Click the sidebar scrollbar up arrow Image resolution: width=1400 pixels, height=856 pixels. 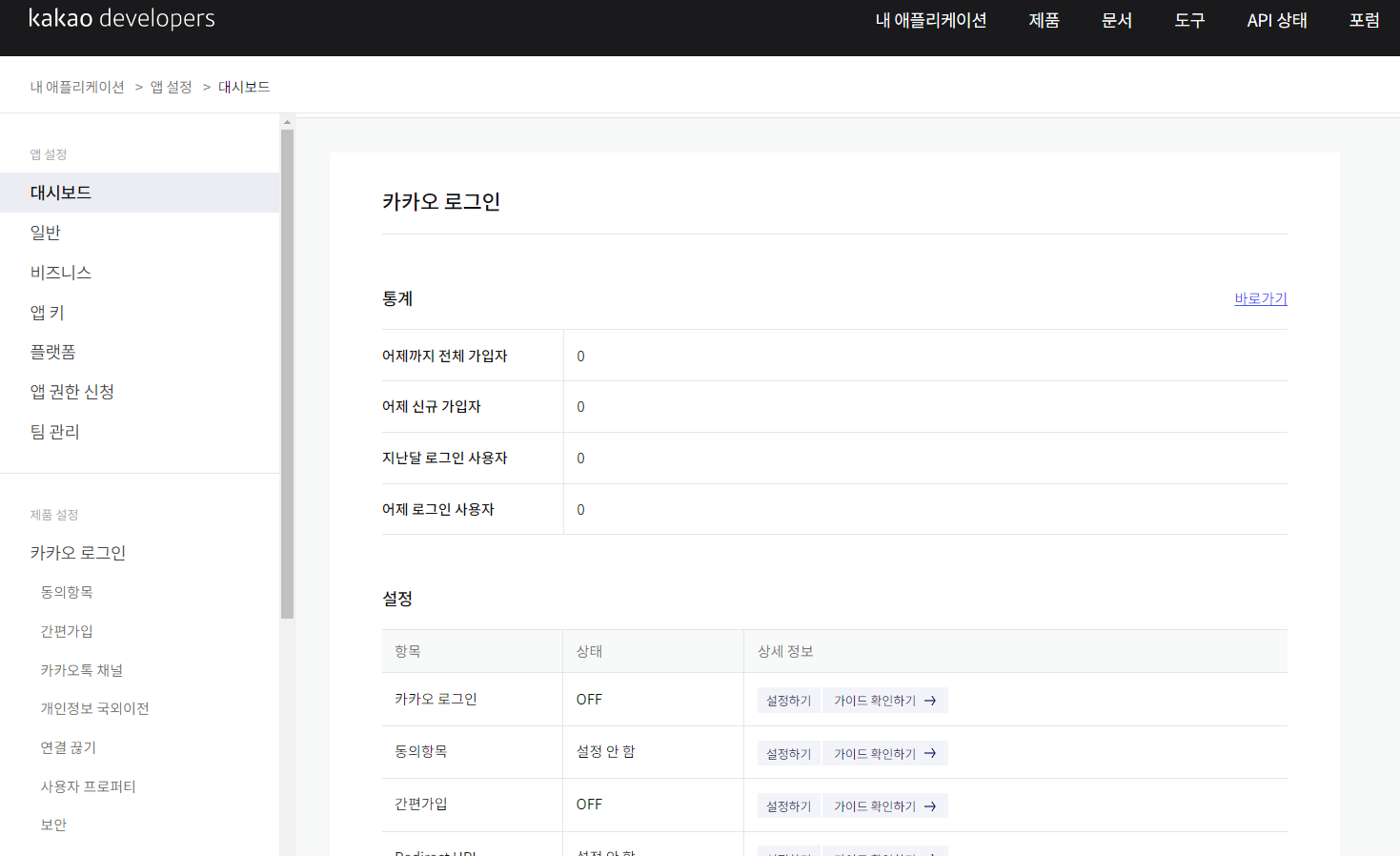click(287, 122)
